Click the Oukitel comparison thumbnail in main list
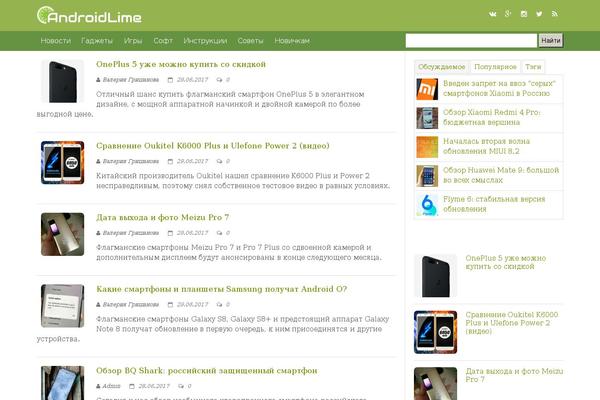600x400 pixels. [63, 163]
